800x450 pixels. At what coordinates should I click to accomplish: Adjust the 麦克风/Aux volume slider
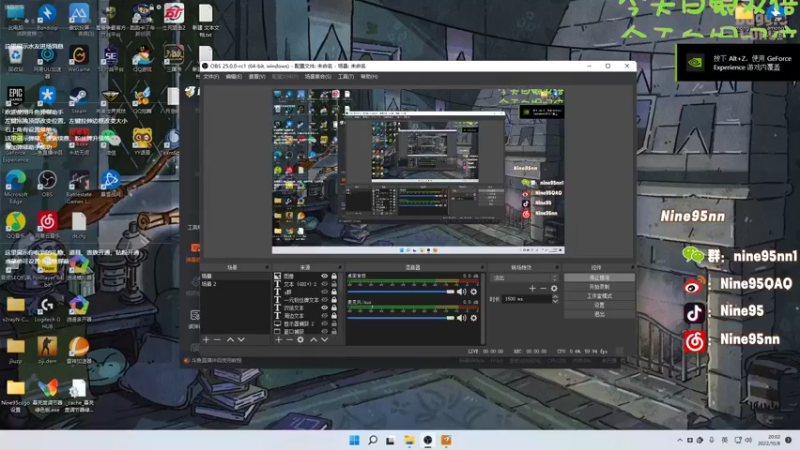point(401,318)
